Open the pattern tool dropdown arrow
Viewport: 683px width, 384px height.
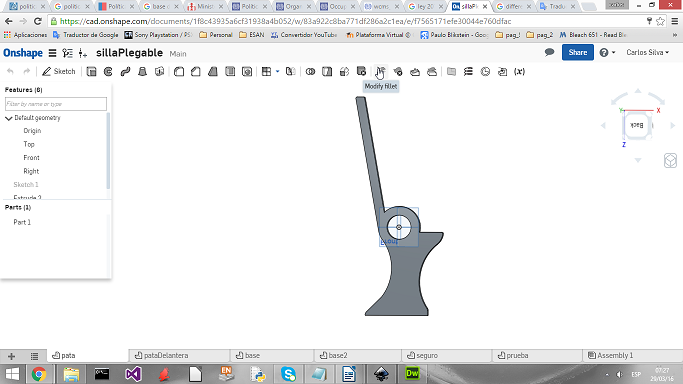(x=277, y=71)
